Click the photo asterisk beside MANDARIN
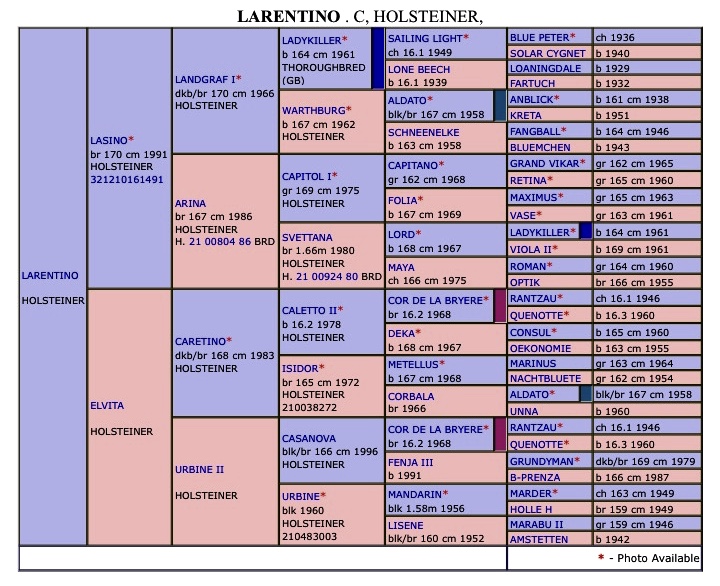 (444, 494)
